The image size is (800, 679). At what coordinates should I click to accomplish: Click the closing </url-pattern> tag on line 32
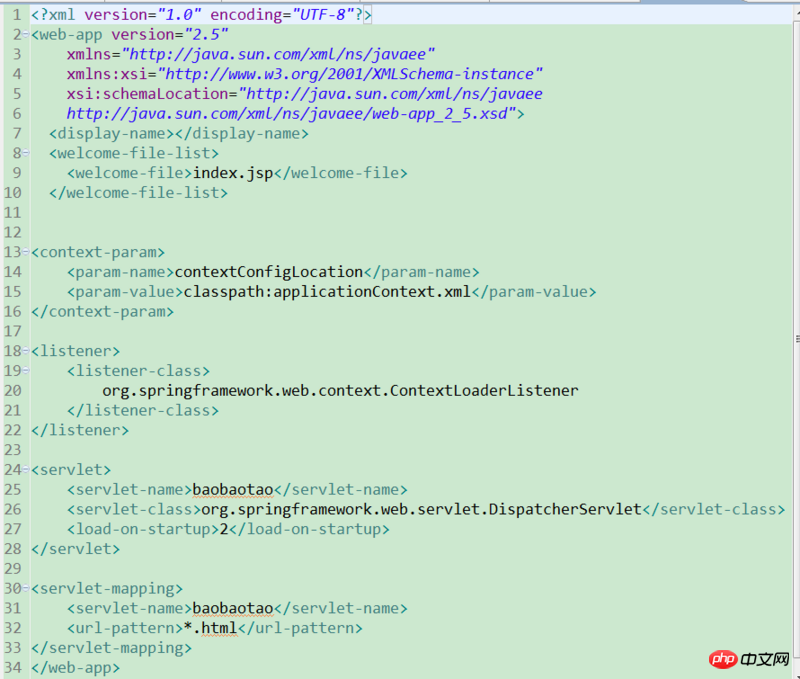pyautogui.click(x=300, y=628)
